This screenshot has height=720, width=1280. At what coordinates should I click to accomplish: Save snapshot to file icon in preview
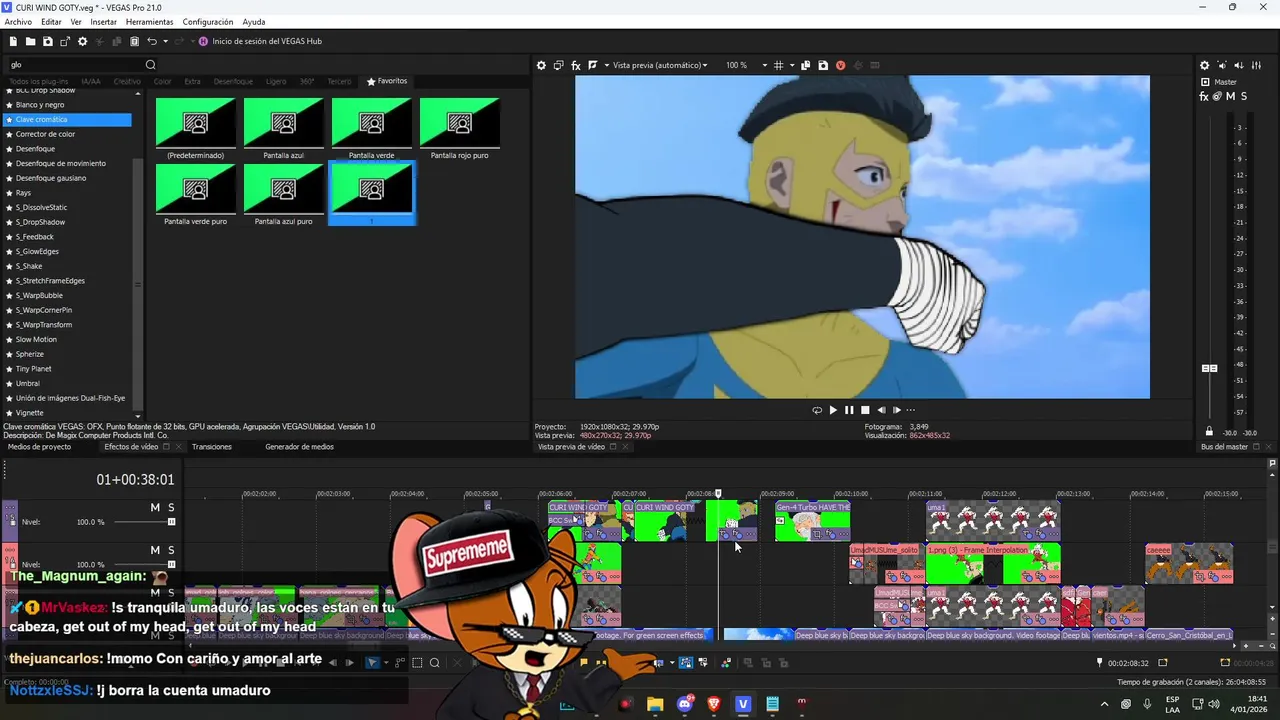coord(822,65)
